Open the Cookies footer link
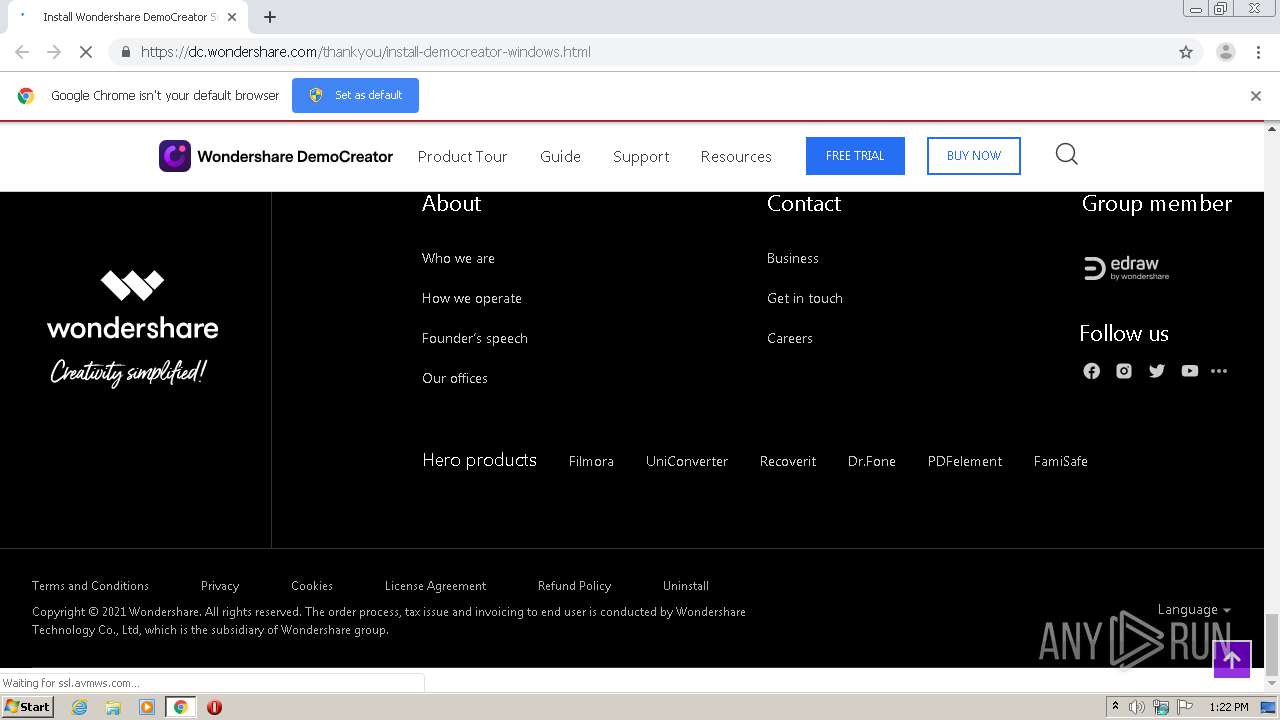The width and height of the screenshot is (1280, 720). pos(312,586)
